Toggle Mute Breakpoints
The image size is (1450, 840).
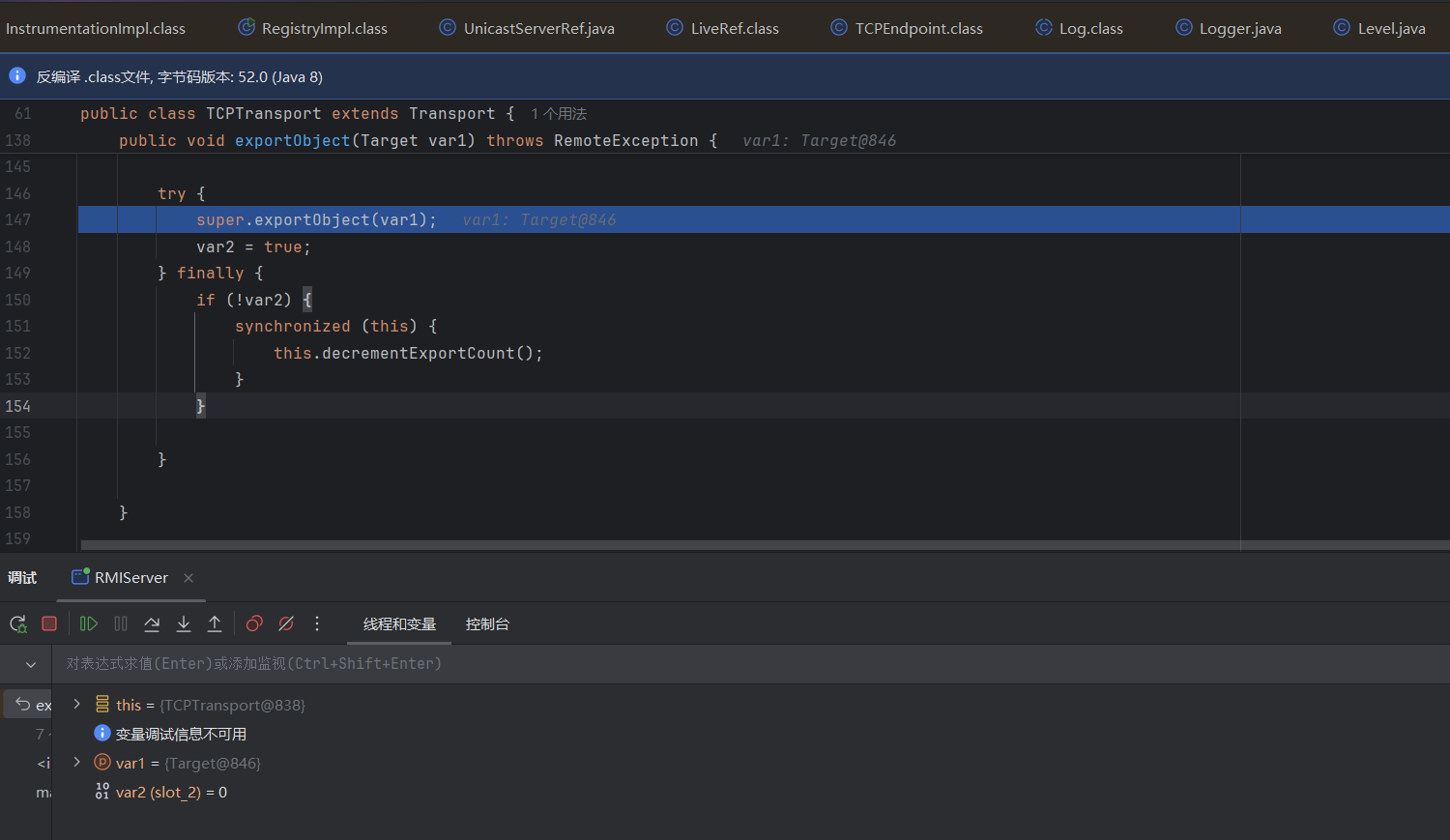click(286, 624)
